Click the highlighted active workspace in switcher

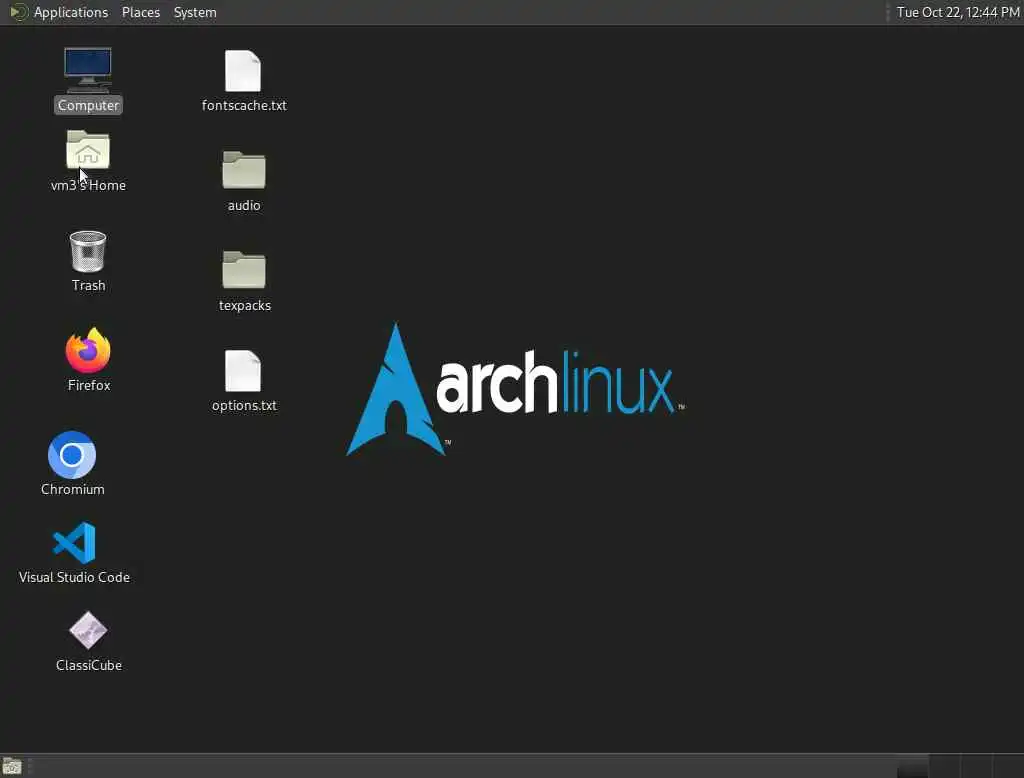(912, 766)
